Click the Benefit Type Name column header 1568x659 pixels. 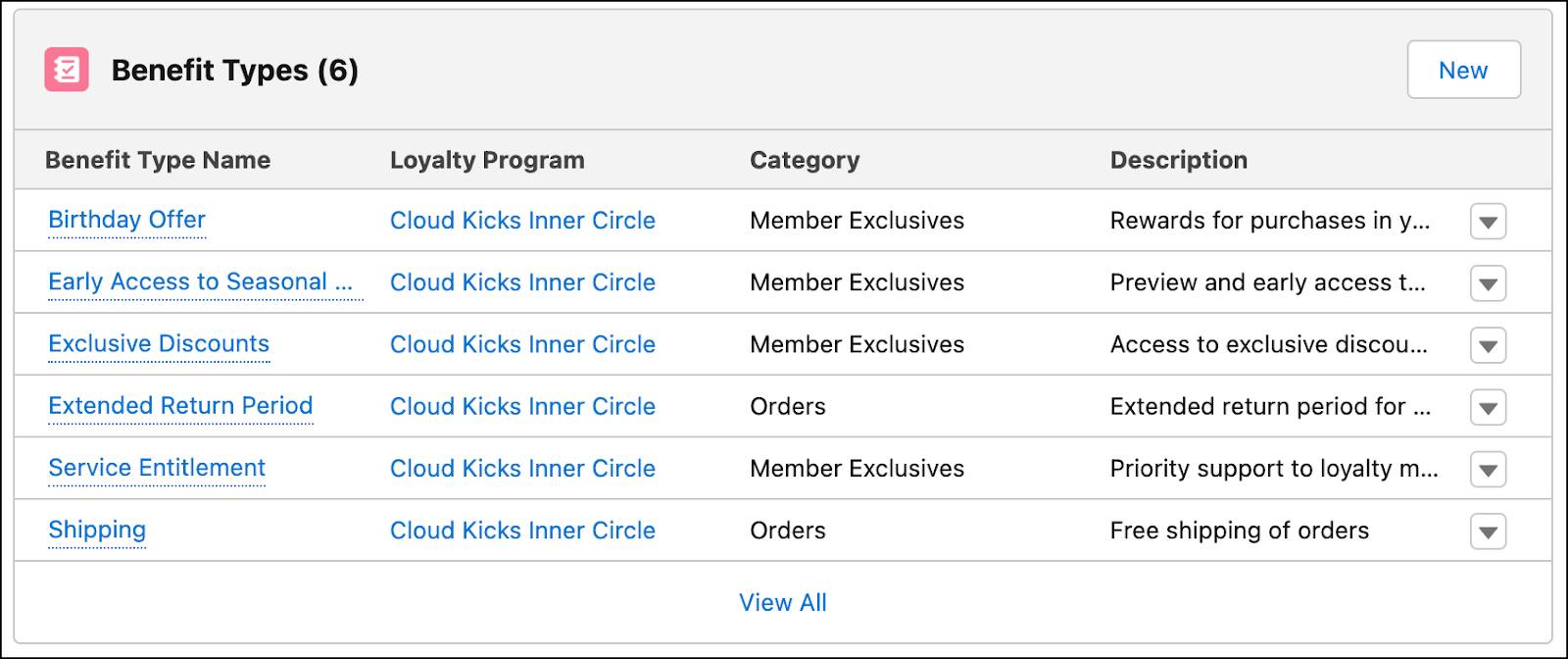click(158, 160)
